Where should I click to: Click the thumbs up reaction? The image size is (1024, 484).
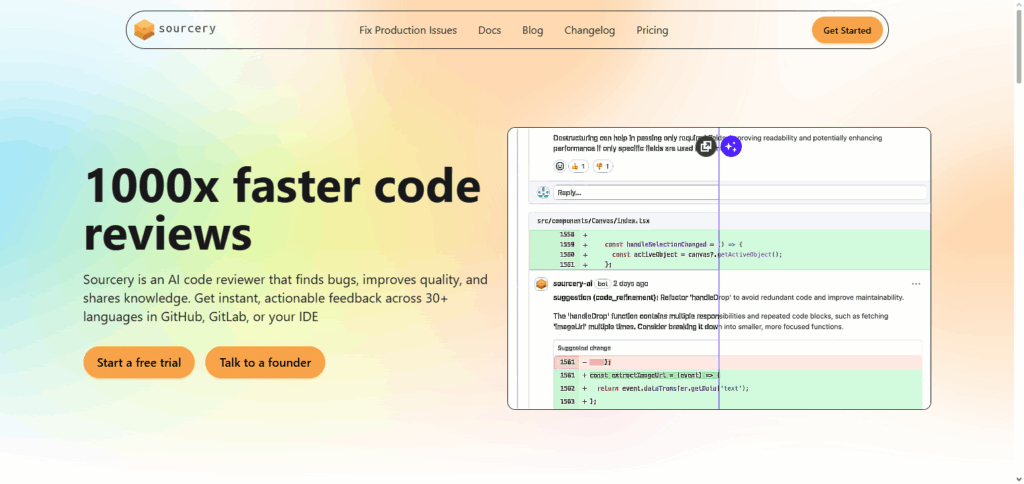[x=579, y=166]
